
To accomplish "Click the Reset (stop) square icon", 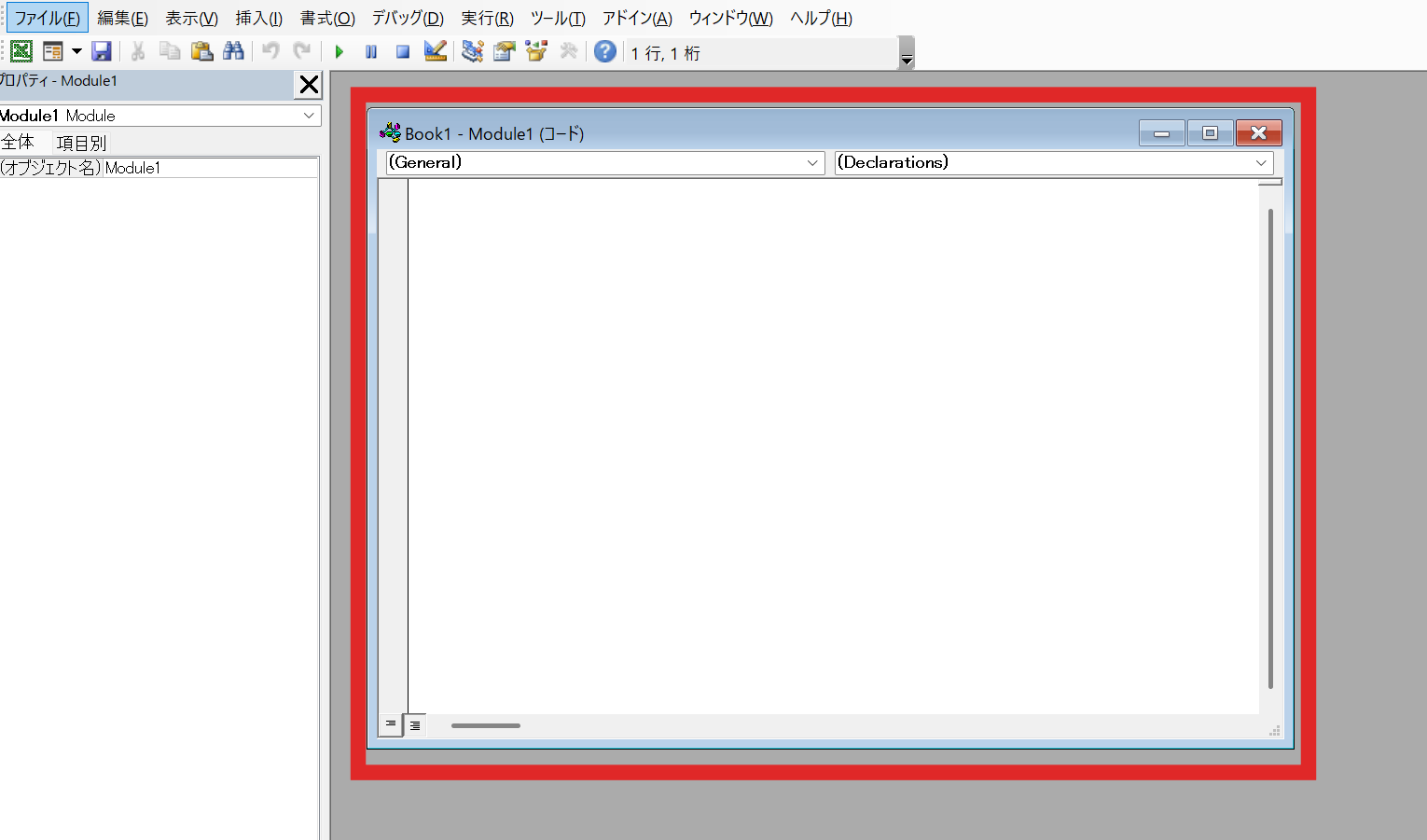I will pos(403,52).
